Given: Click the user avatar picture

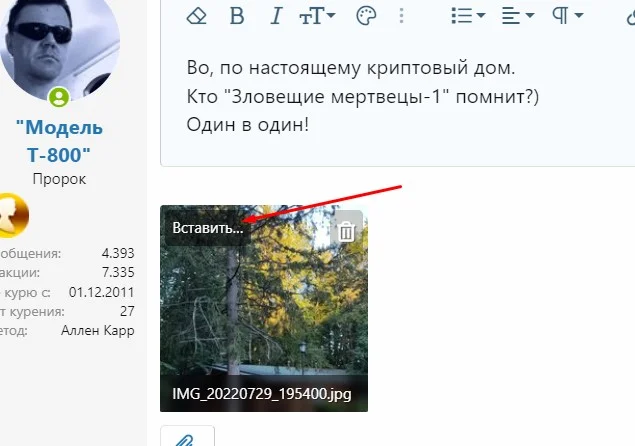Looking at the screenshot, I should pos(60,49).
